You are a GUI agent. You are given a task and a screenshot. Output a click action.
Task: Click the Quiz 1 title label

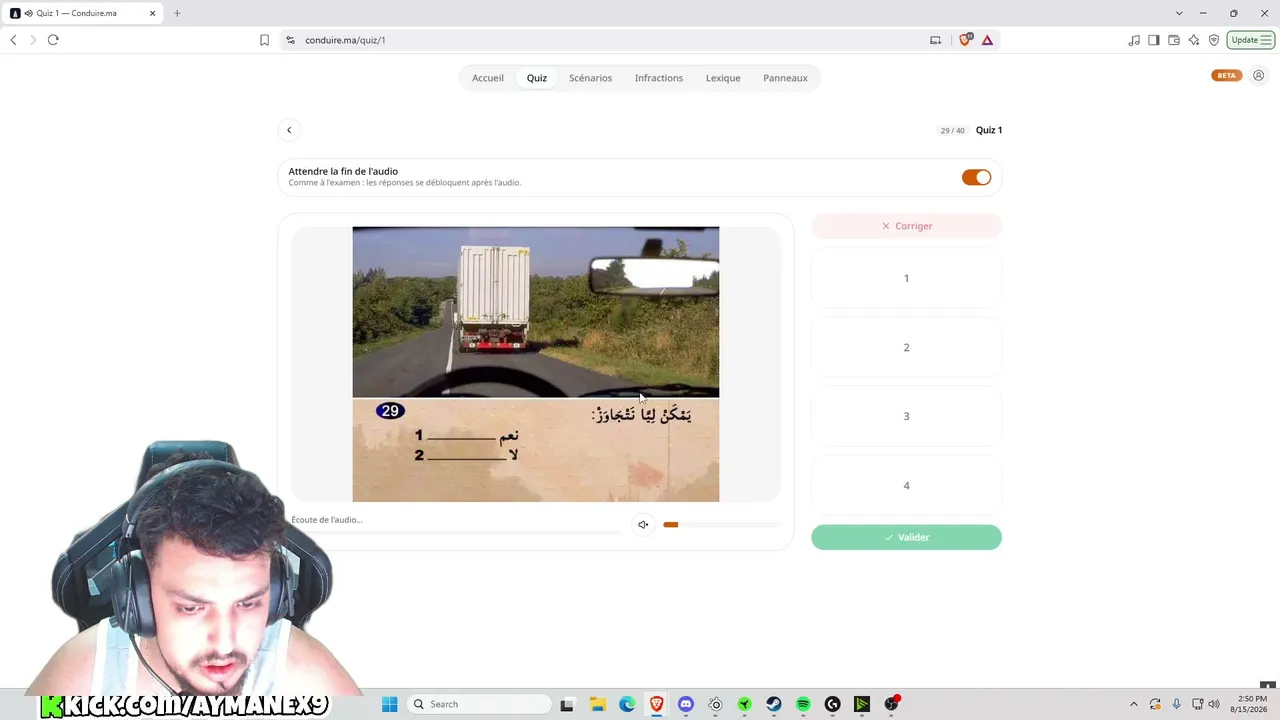tap(989, 130)
